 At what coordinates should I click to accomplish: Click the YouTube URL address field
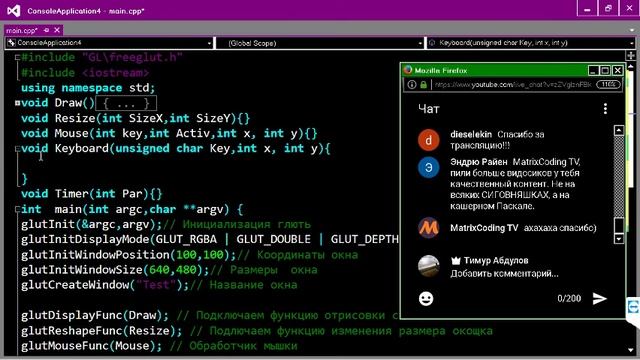pos(513,84)
